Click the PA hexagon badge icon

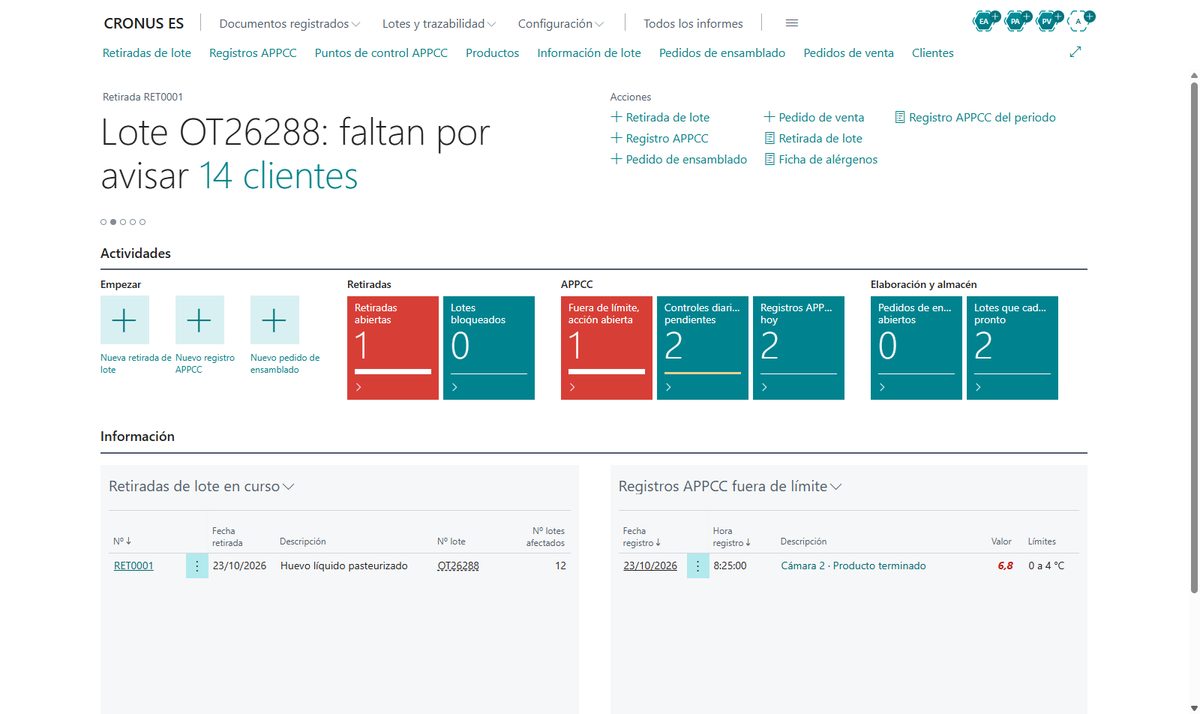click(x=1014, y=21)
